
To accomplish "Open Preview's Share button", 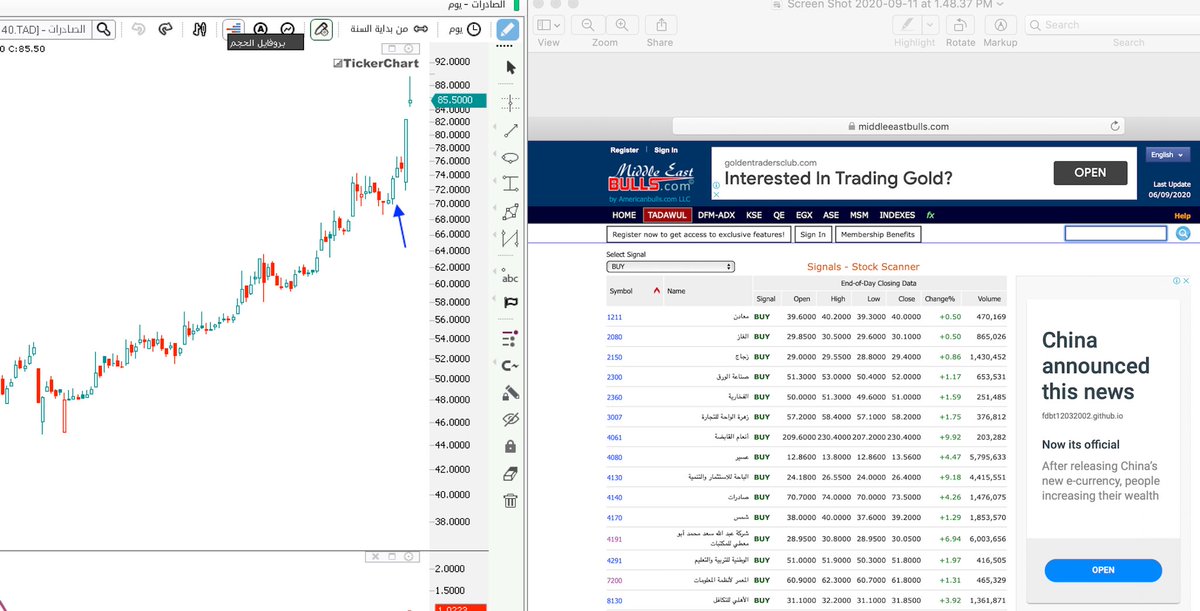I will coord(660,24).
